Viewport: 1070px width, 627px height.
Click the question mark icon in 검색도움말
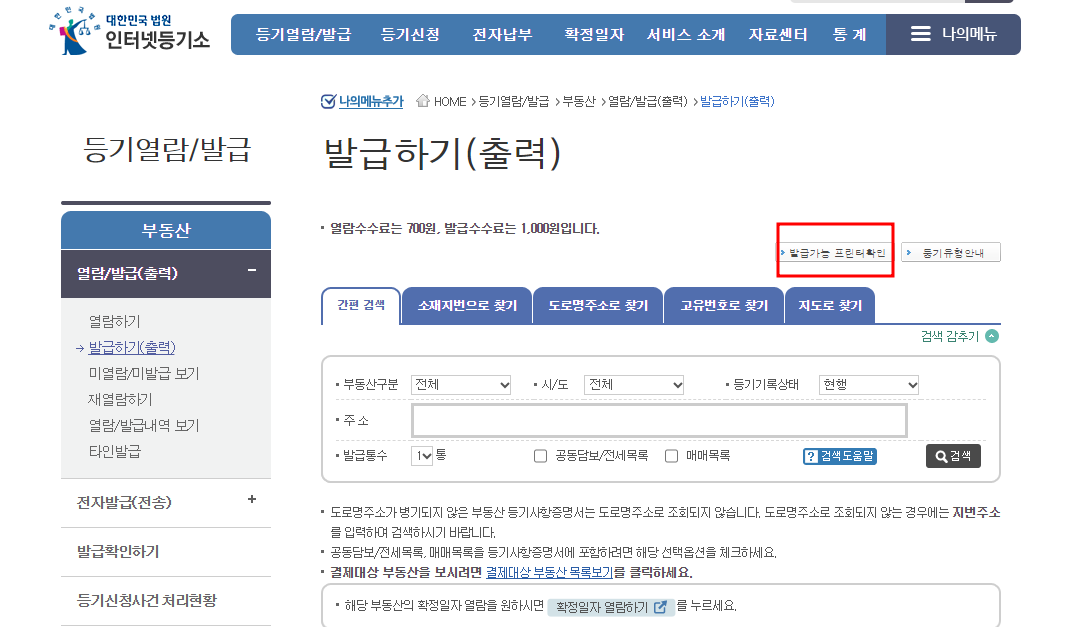point(811,456)
